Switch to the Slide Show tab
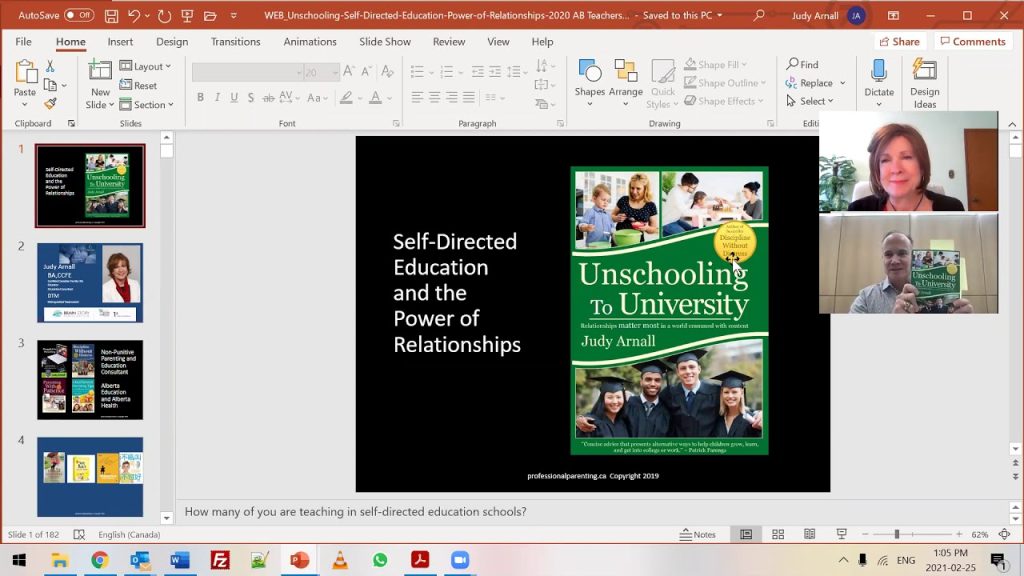1024x576 pixels. [385, 42]
